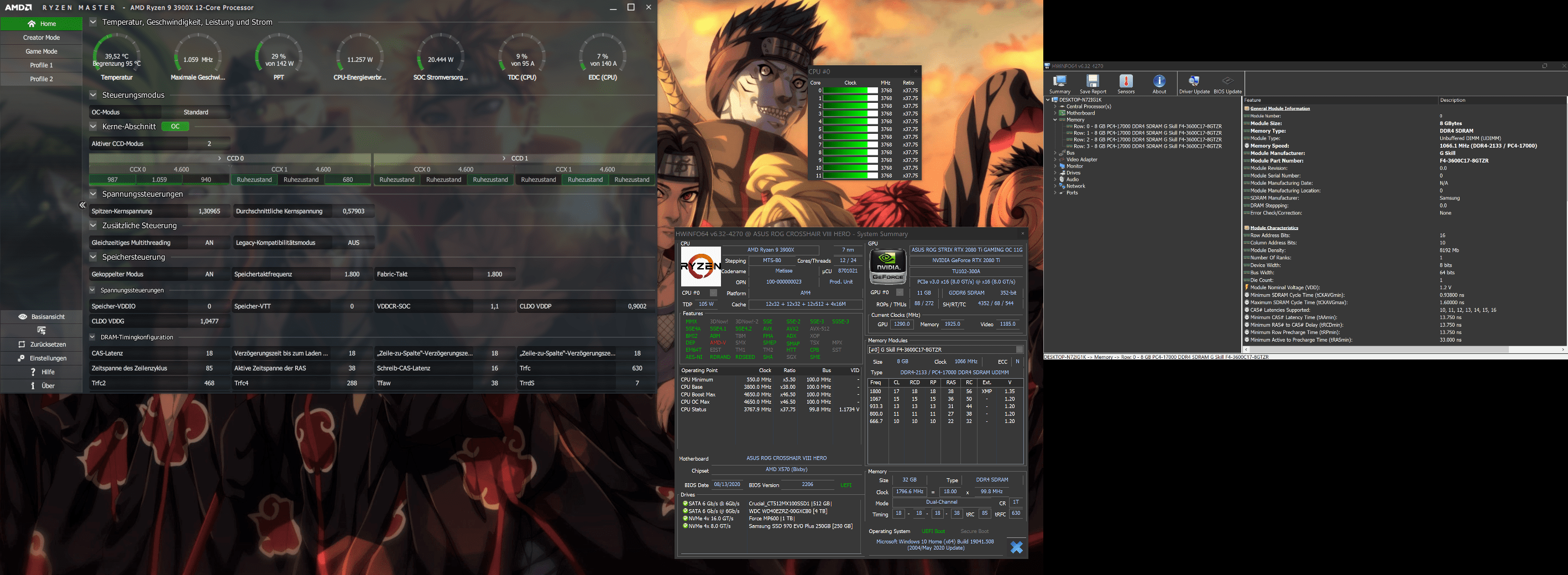The width and height of the screenshot is (1568, 575).
Task: Open the Profile 1 tab
Action: (x=41, y=65)
